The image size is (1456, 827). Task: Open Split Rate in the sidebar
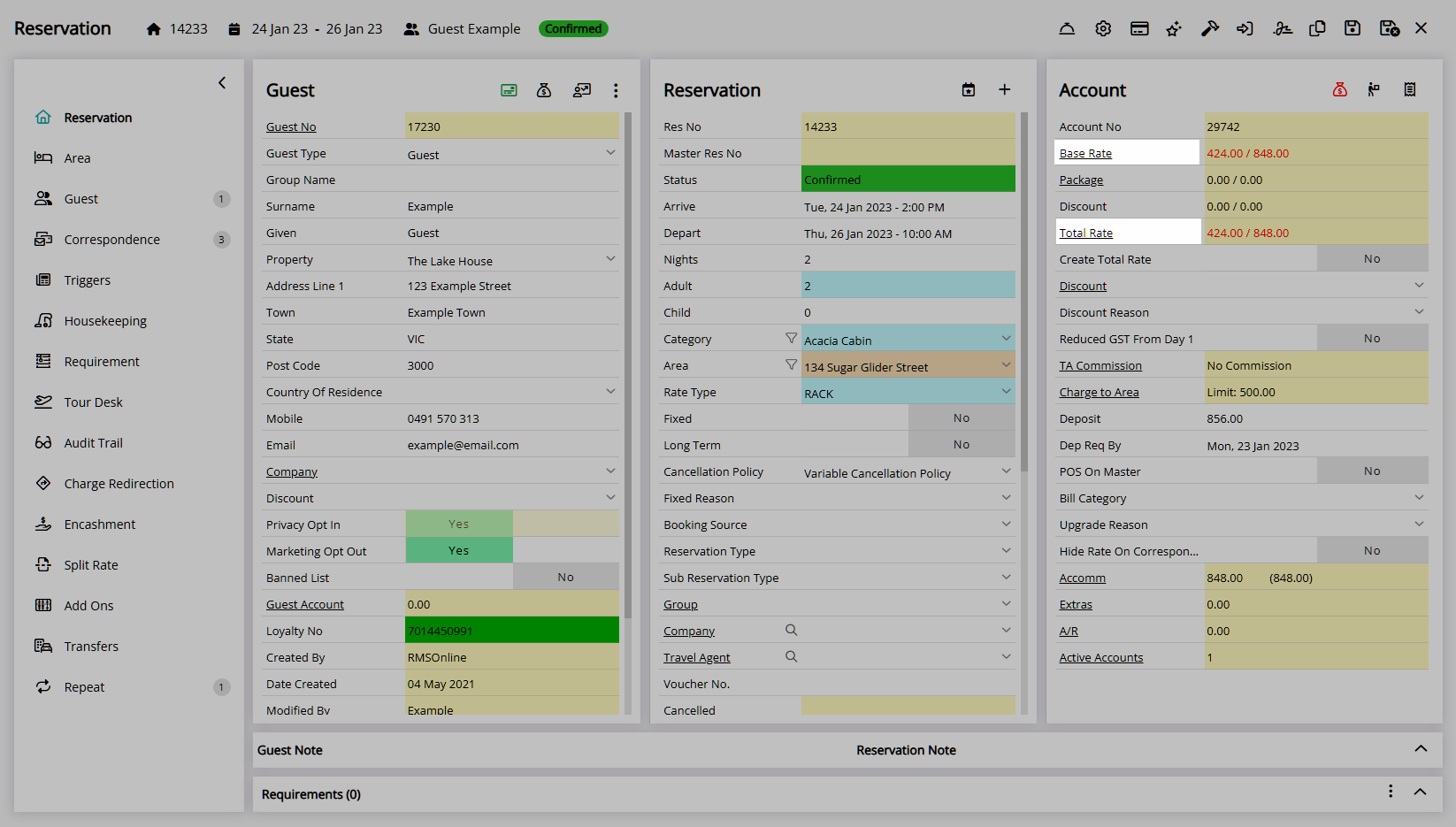click(x=91, y=565)
